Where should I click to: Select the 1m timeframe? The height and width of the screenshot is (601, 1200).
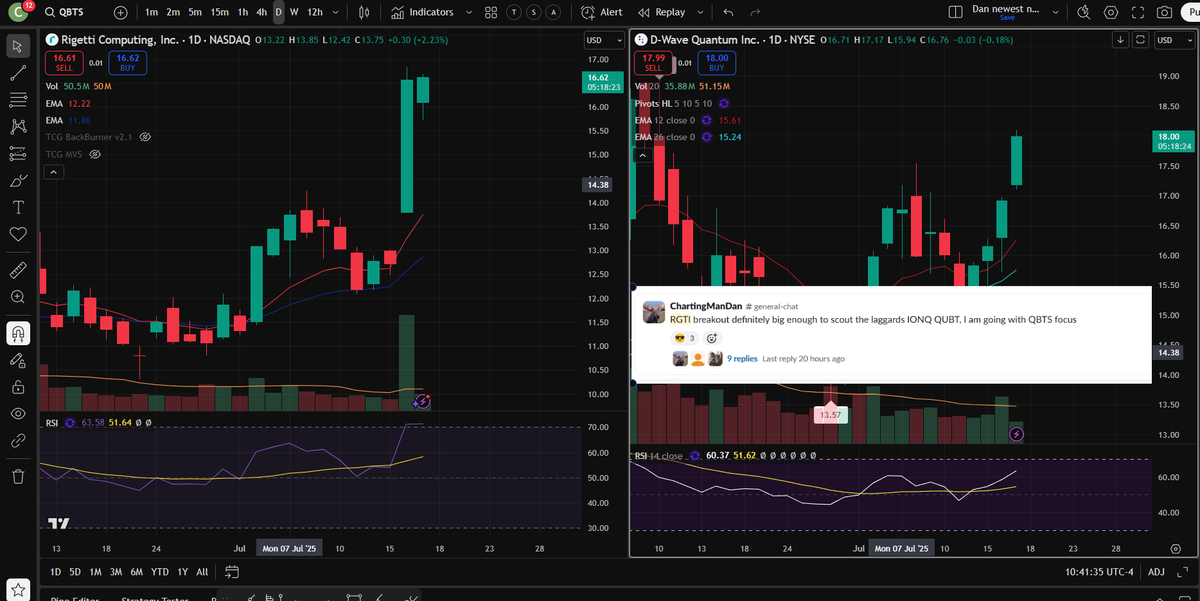click(x=152, y=13)
